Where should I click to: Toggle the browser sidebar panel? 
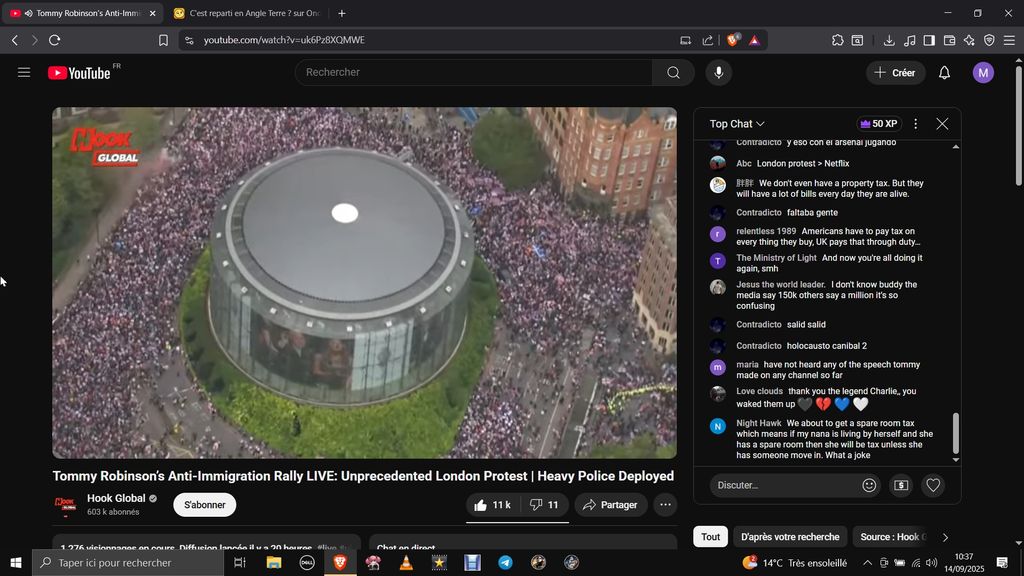click(x=929, y=40)
